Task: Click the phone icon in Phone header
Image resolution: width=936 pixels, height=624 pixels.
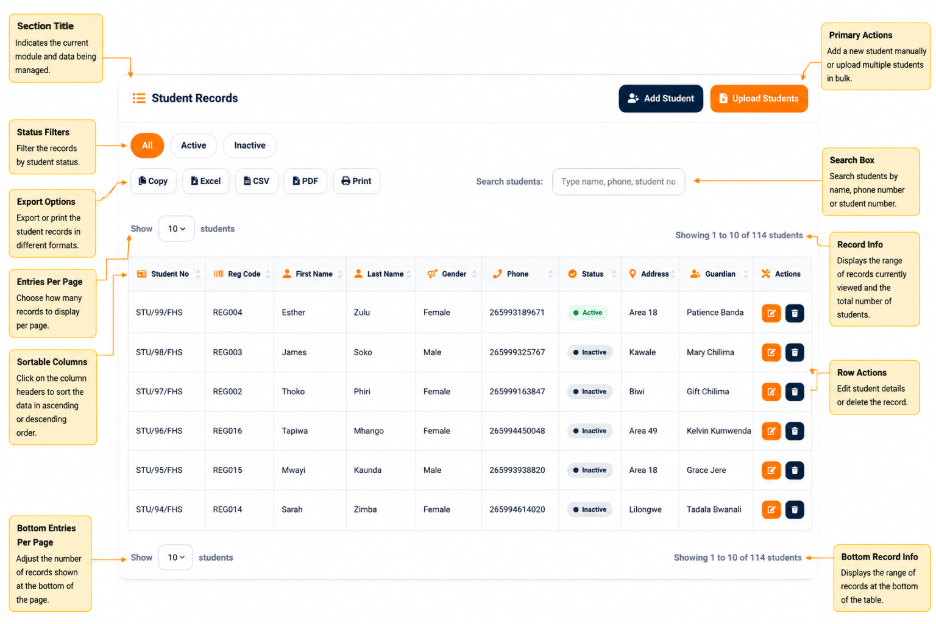Action: tap(497, 274)
